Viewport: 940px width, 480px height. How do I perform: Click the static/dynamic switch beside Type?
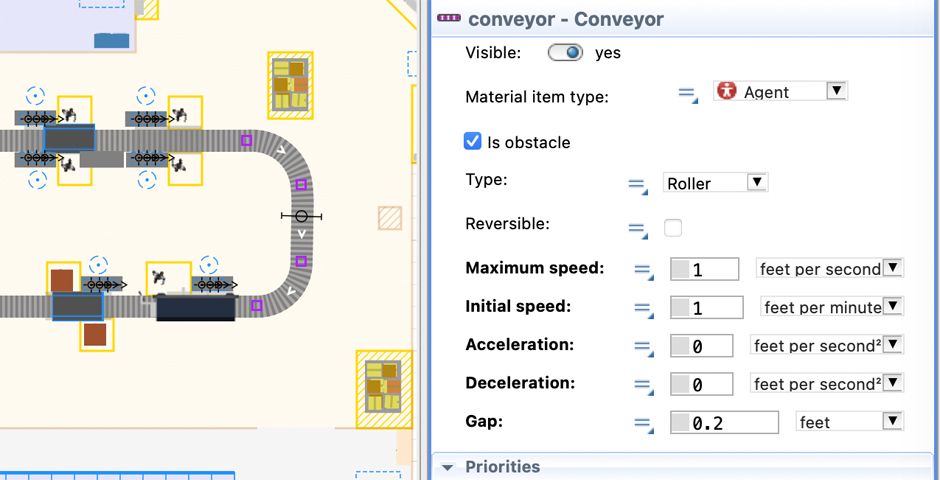point(638,186)
